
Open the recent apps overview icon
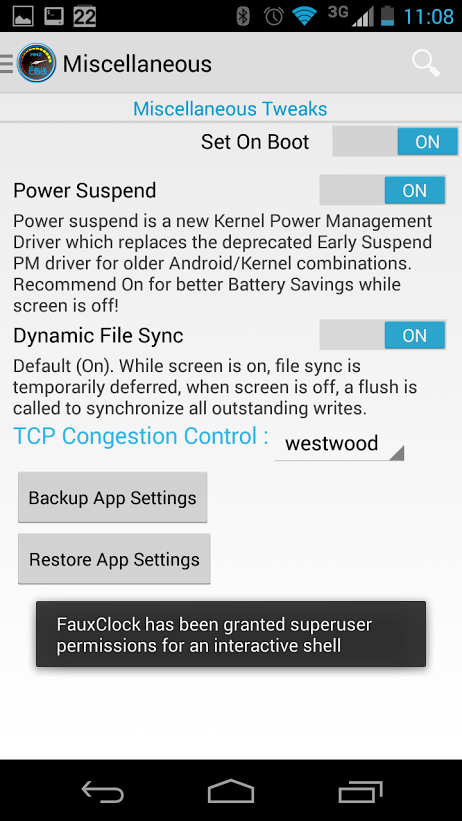click(x=360, y=791)
